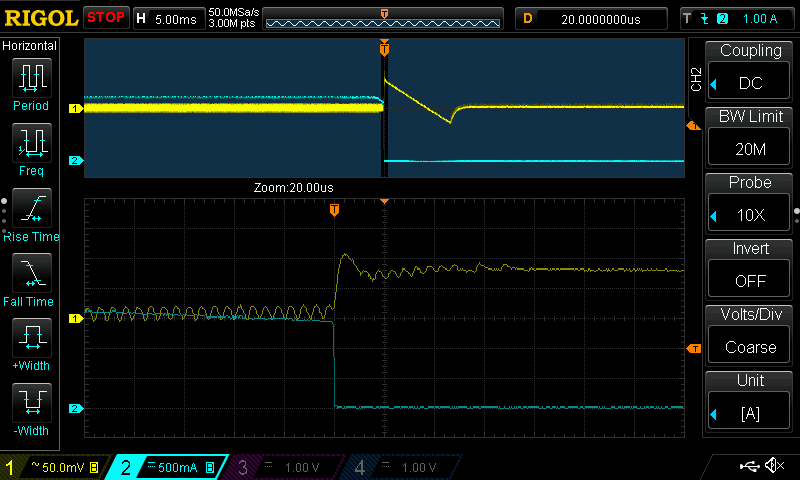Select the +Width measurement icon
This screenshot has width=800, height=480.
31,339
